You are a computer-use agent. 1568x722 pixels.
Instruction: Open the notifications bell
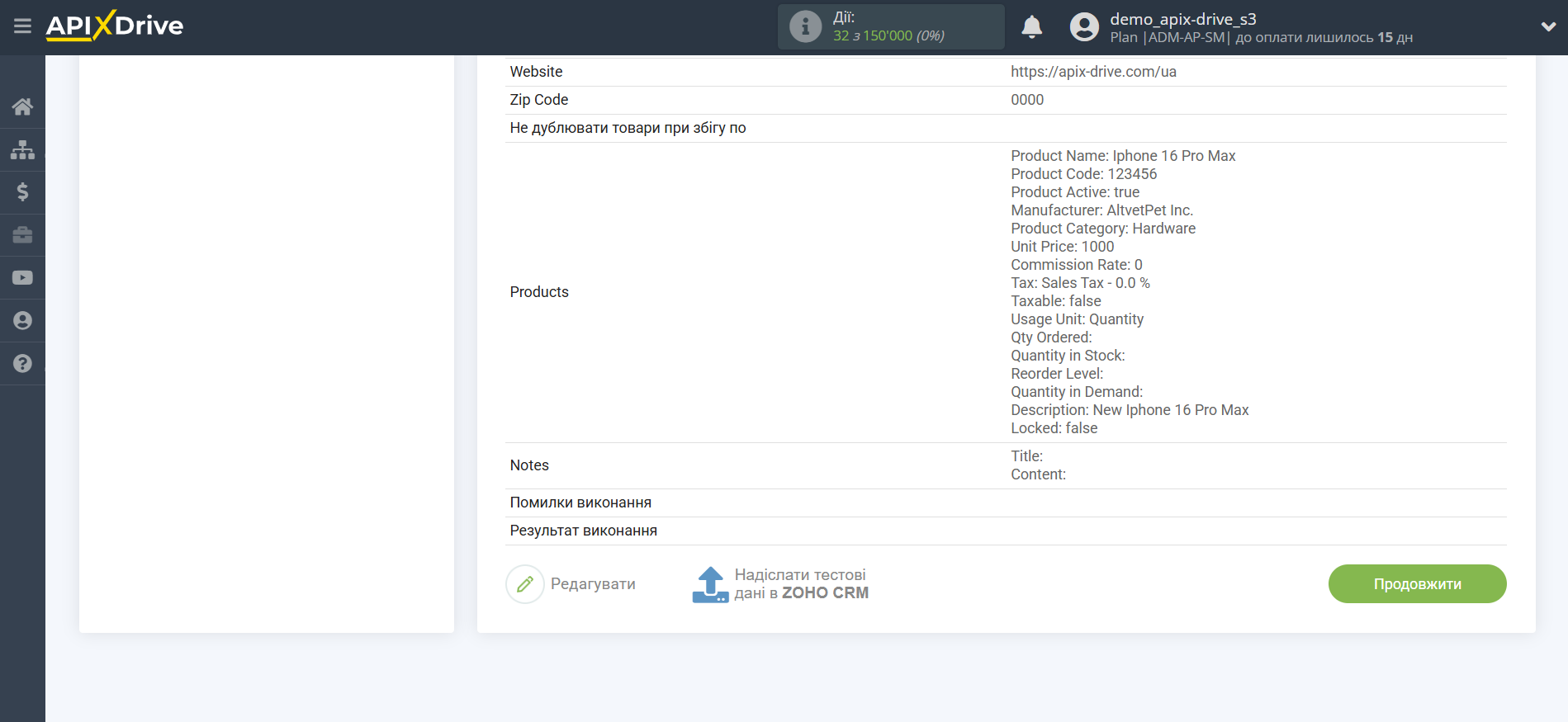coord(1031,27)
